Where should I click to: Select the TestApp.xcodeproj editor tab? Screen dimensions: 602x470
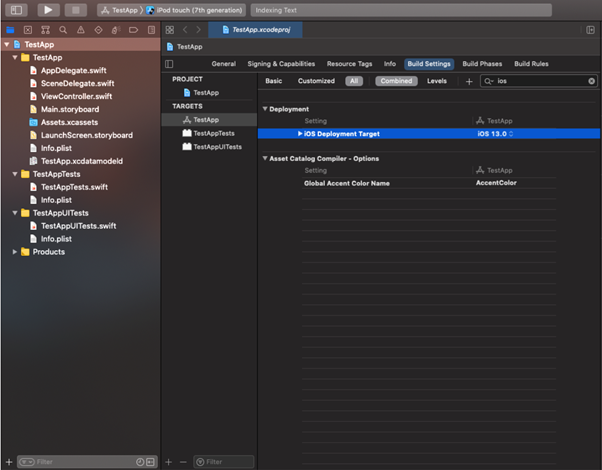[256, 30]
